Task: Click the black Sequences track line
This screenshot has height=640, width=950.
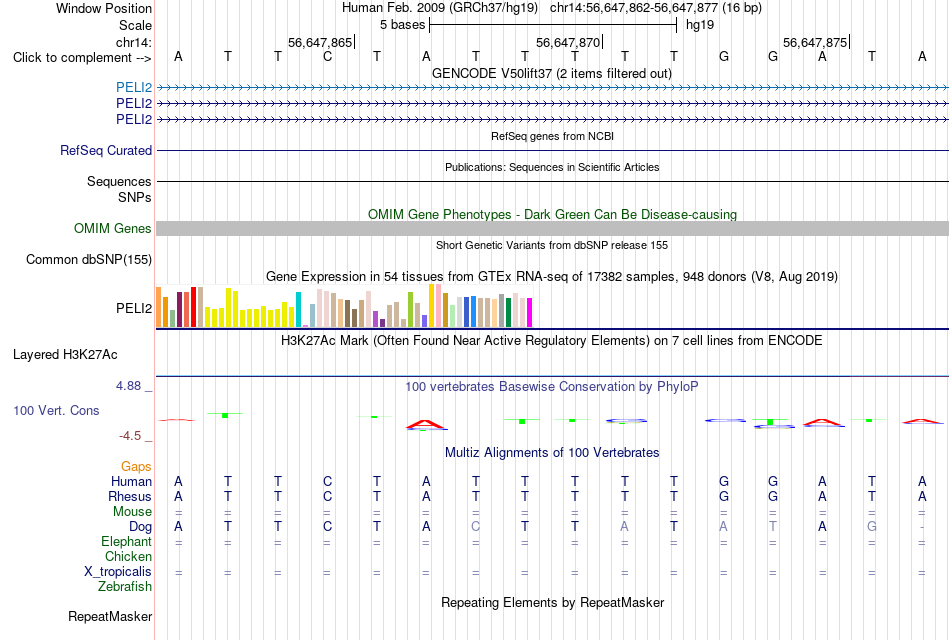Action: pos(552,181)
